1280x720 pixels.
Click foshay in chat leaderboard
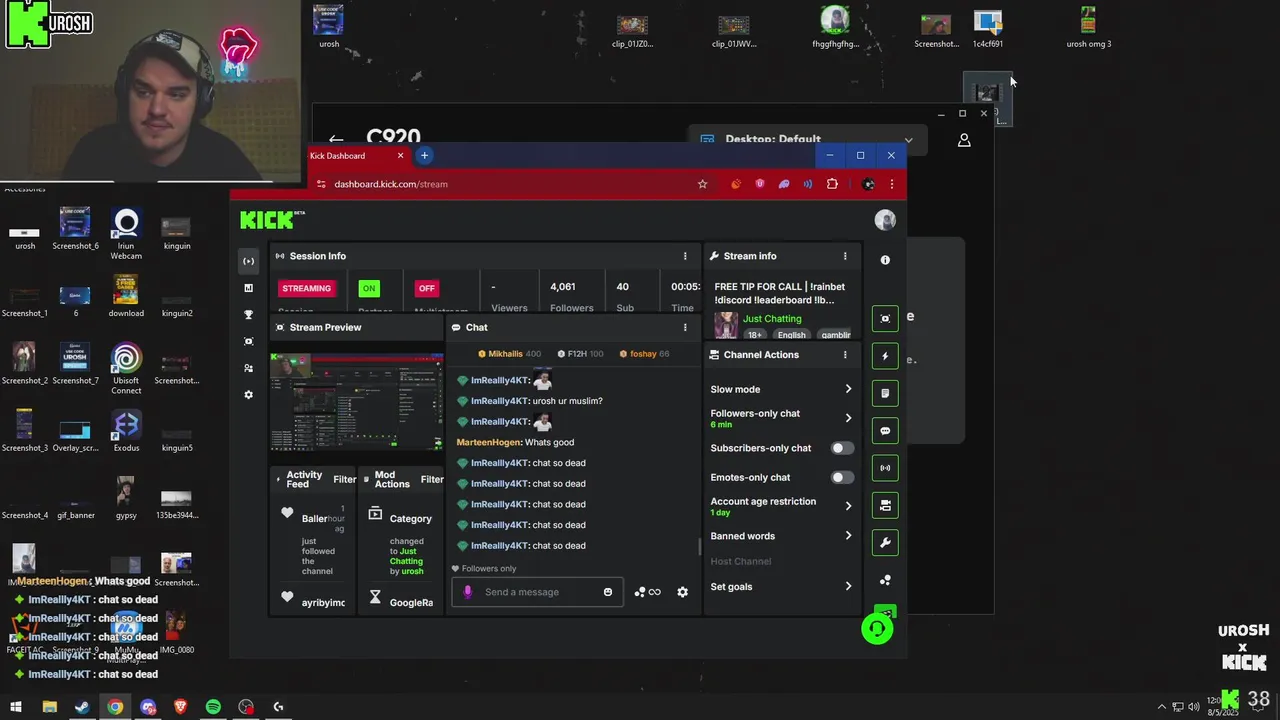click(643, 353)
